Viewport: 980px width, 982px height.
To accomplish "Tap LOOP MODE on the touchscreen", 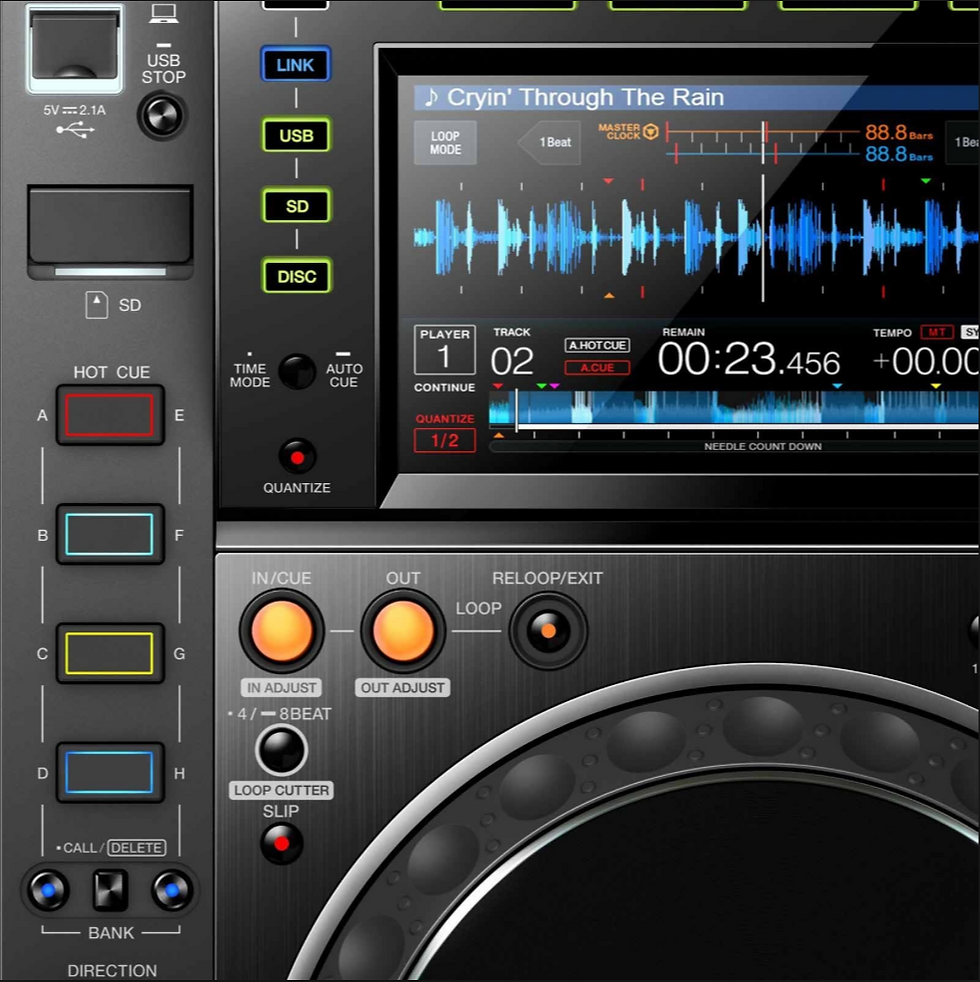I will click(x=445, y=143).
